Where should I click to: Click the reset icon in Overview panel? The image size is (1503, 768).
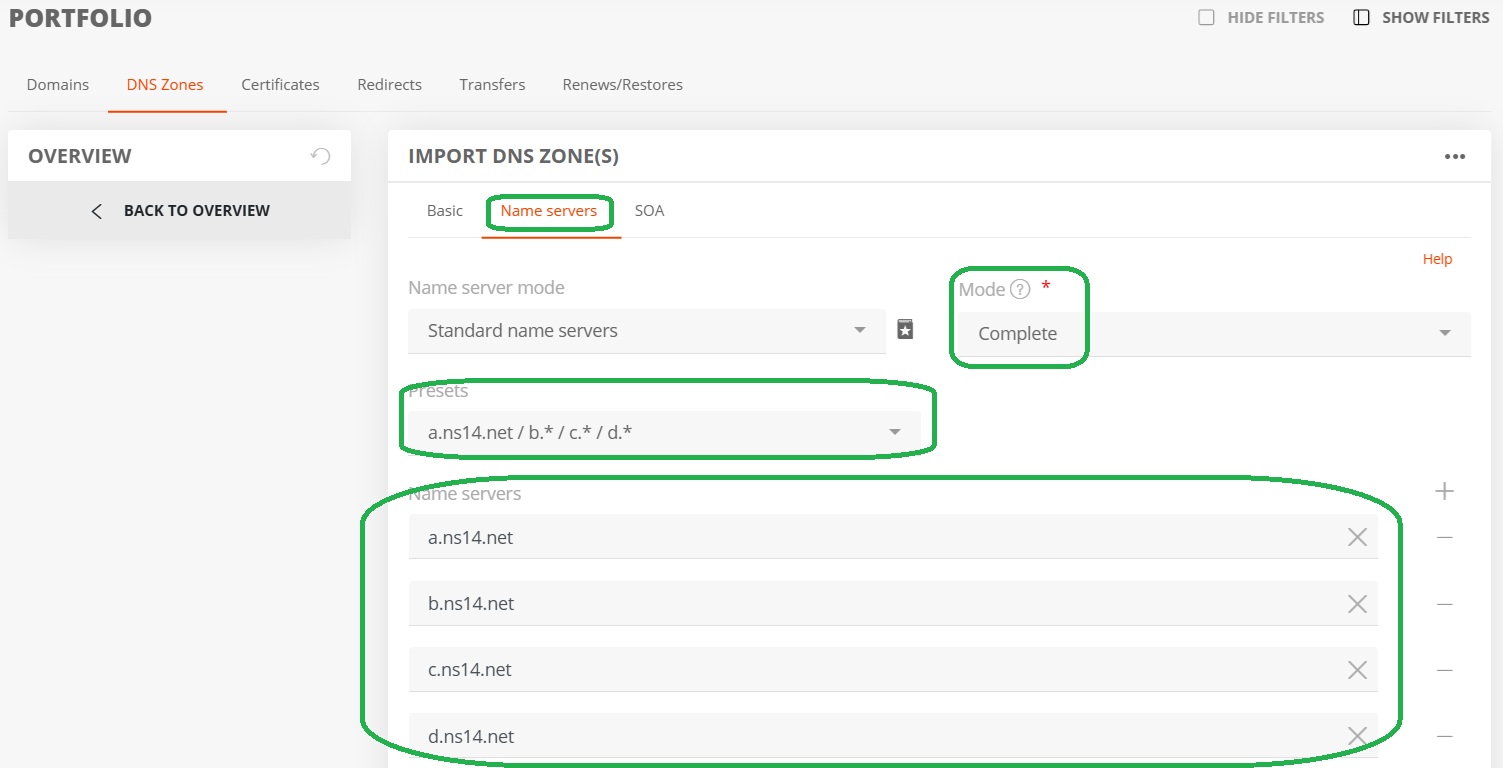[x=320, y=156]
